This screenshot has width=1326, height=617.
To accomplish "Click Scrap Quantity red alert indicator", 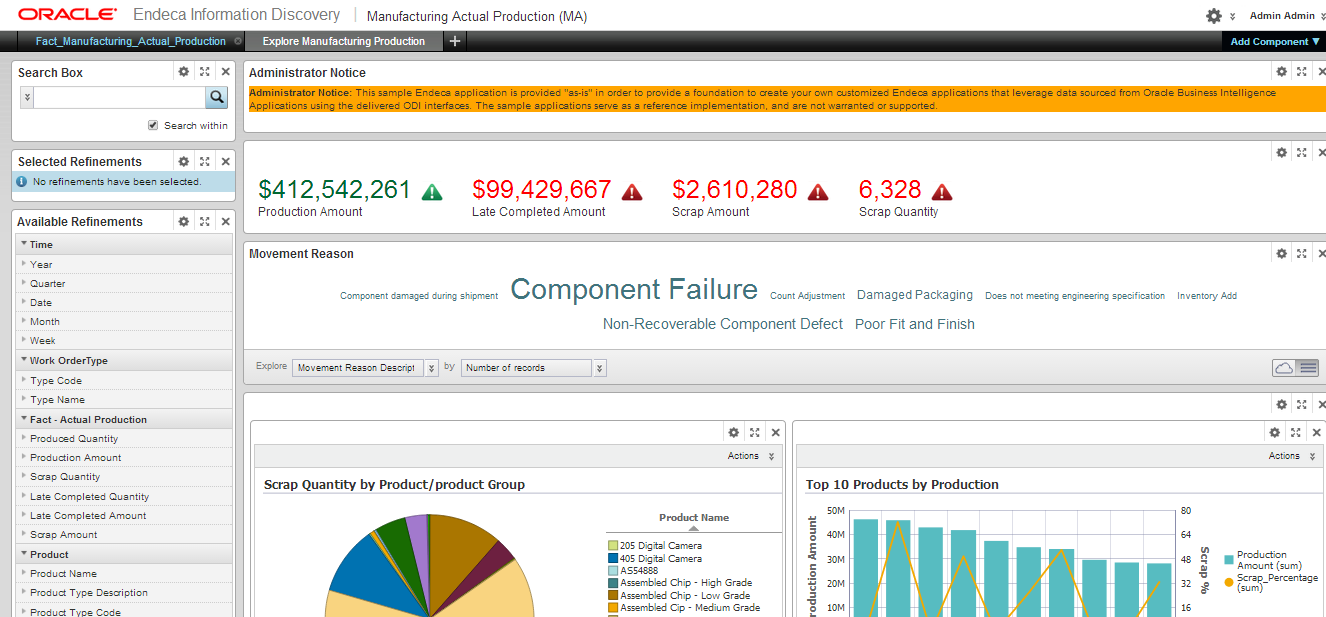I will [942, 192].
